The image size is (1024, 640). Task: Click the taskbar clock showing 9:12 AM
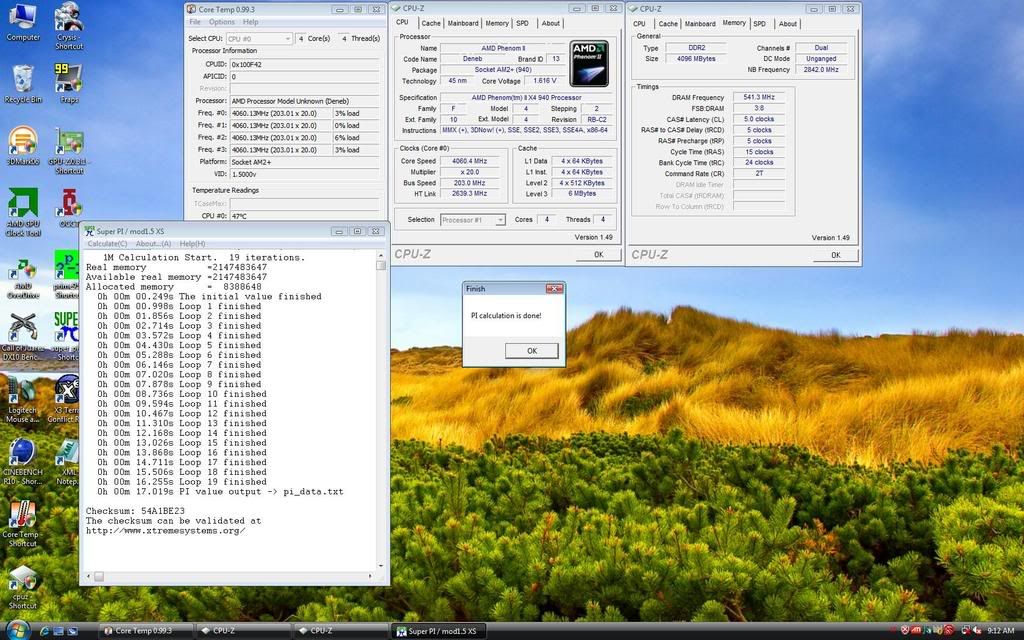[x=1000, y=631]
